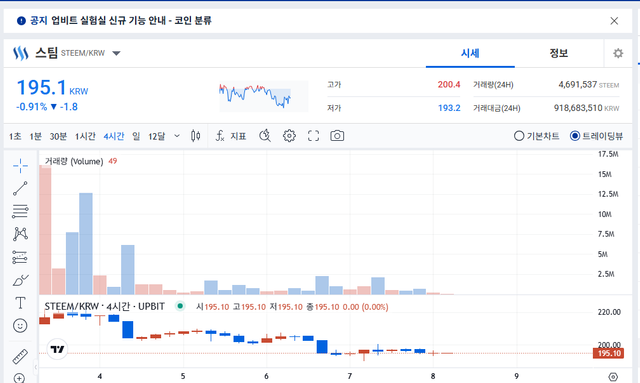This screenshot has height=383, width=640.
Task: Open the candlestick chart style selector
Action: click(196, 136)
